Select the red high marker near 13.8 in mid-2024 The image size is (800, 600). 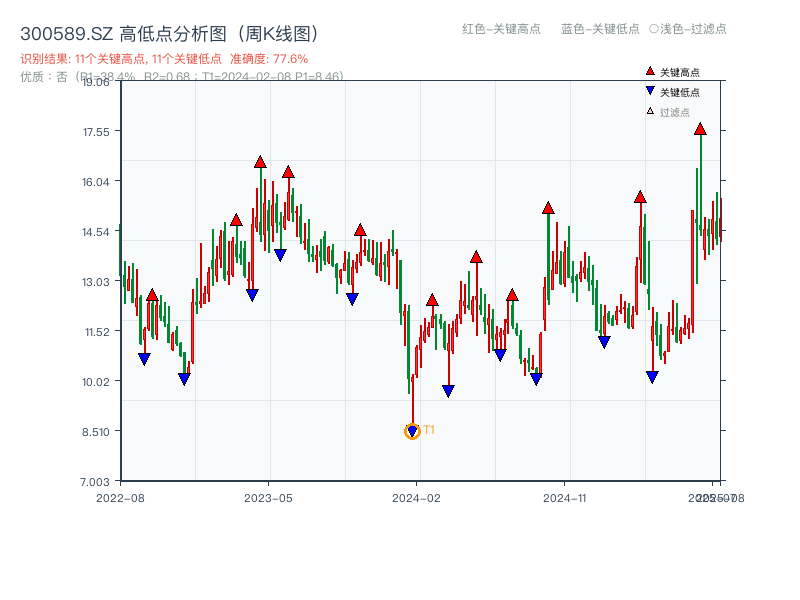(477, 257)
